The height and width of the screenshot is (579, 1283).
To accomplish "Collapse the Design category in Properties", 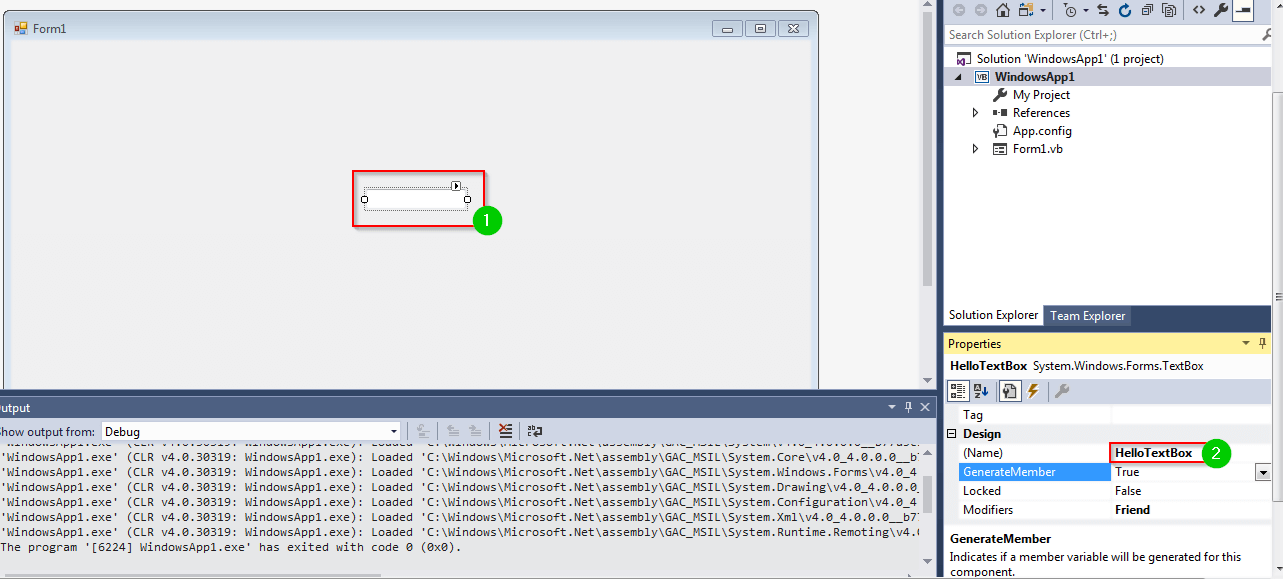I will click(951, 434).
